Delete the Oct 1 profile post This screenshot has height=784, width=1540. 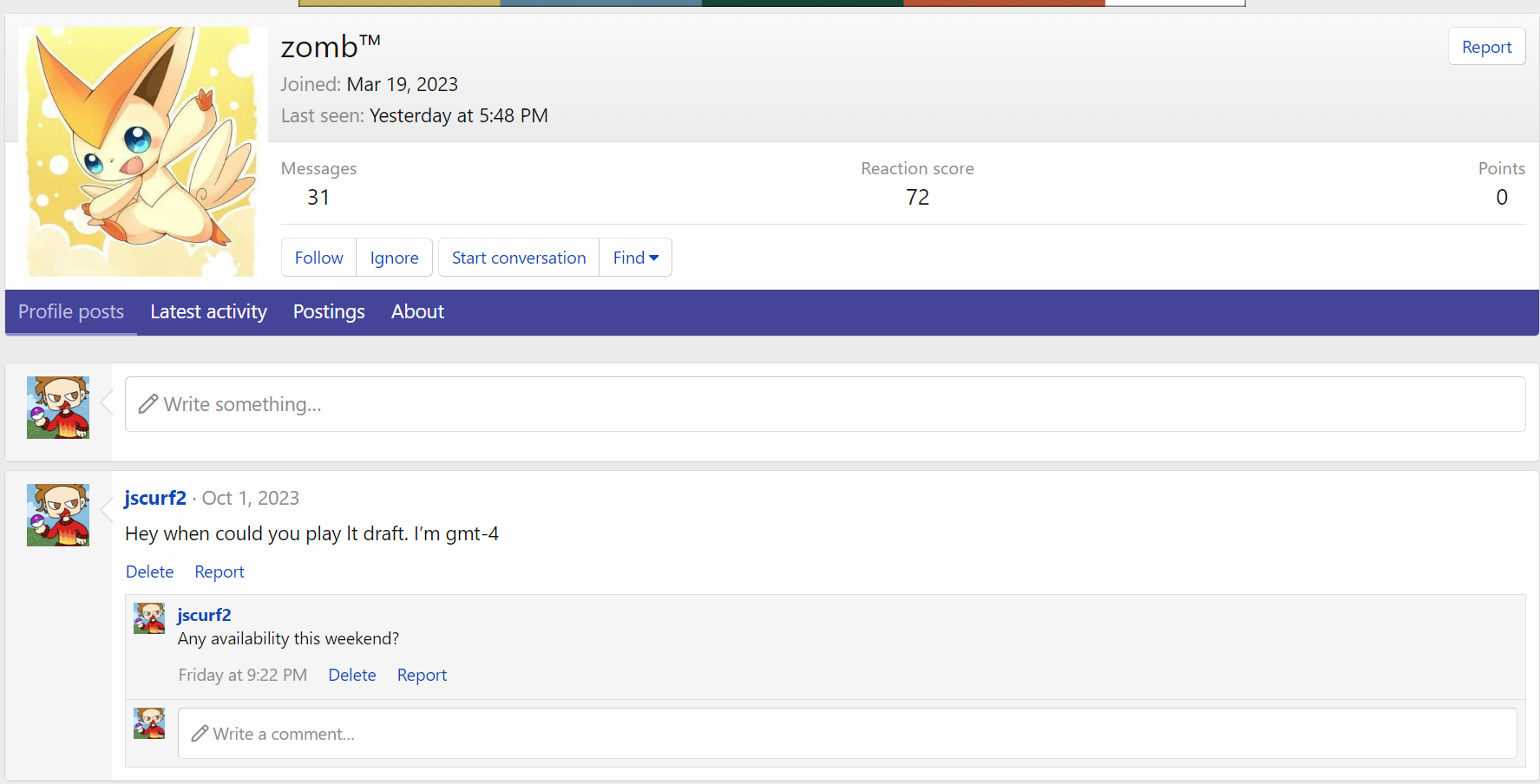pos(149,572)
